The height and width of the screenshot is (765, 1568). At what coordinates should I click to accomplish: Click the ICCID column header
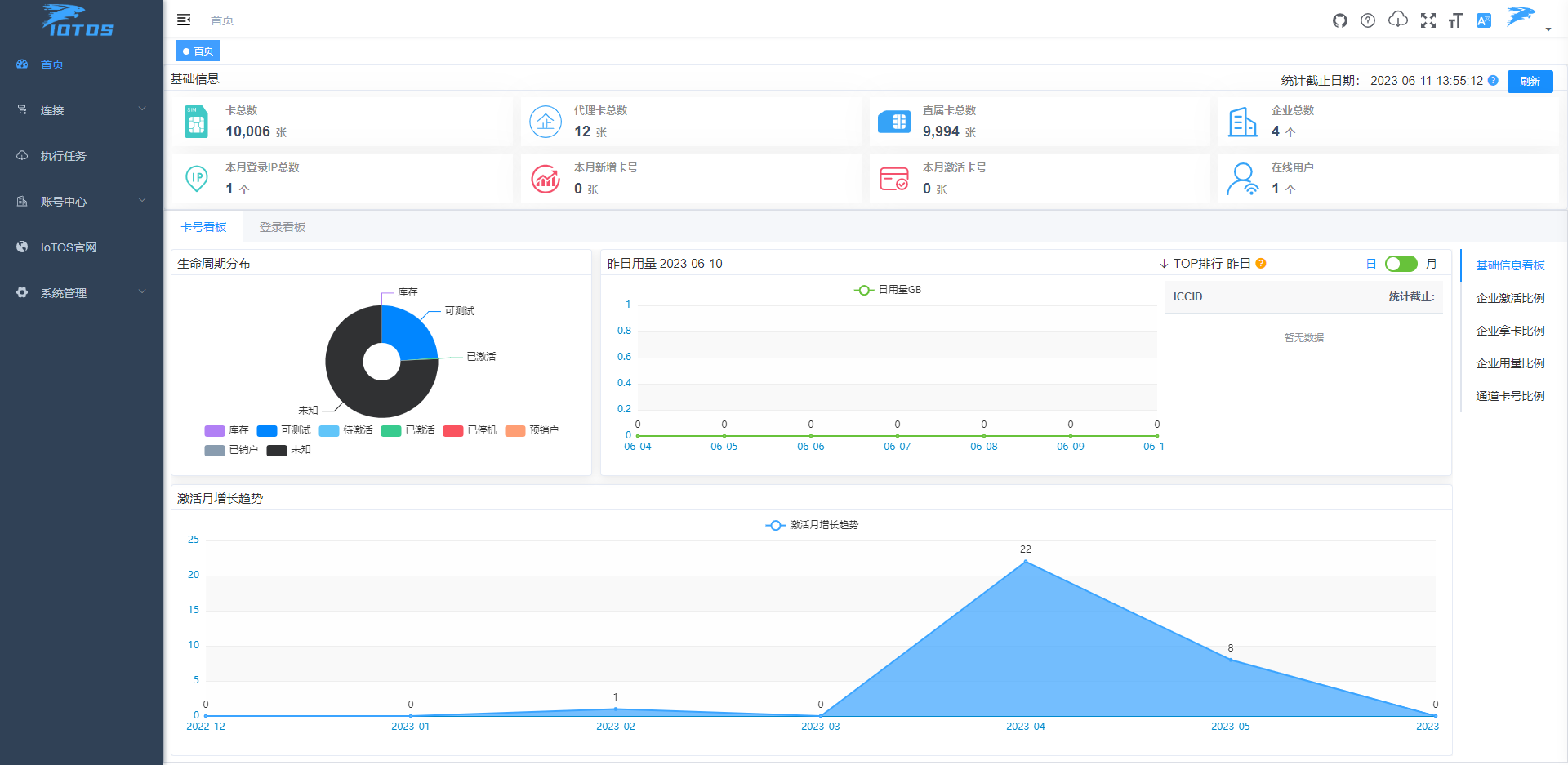point(1187,296)
